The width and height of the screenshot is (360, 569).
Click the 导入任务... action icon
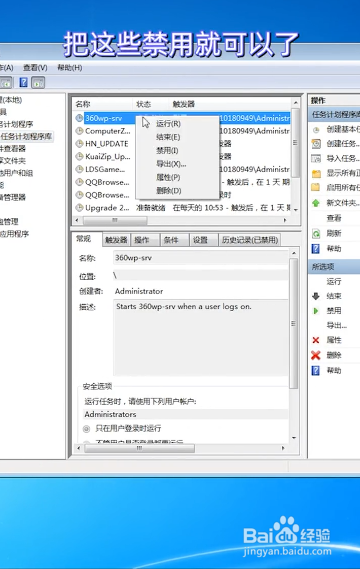316,159
